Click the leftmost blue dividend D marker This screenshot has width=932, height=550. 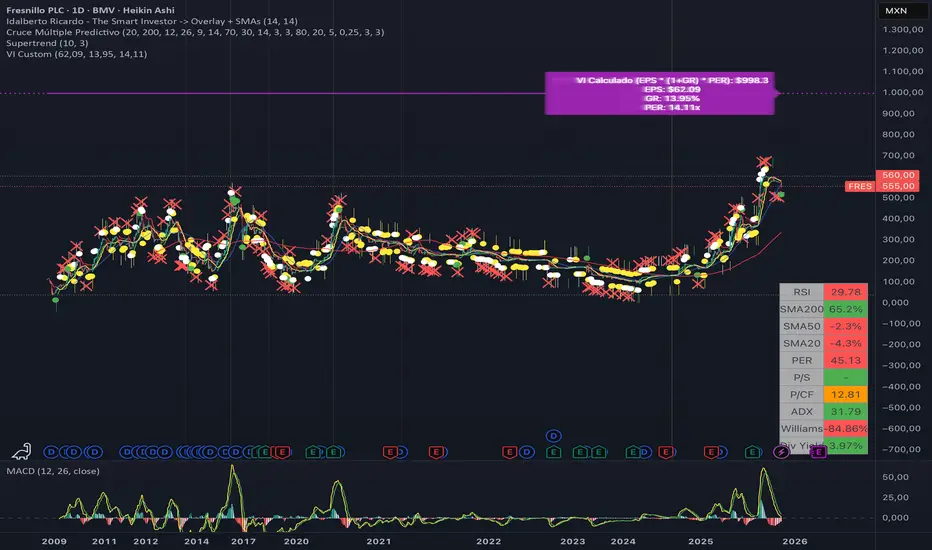[x=51, y=452]
